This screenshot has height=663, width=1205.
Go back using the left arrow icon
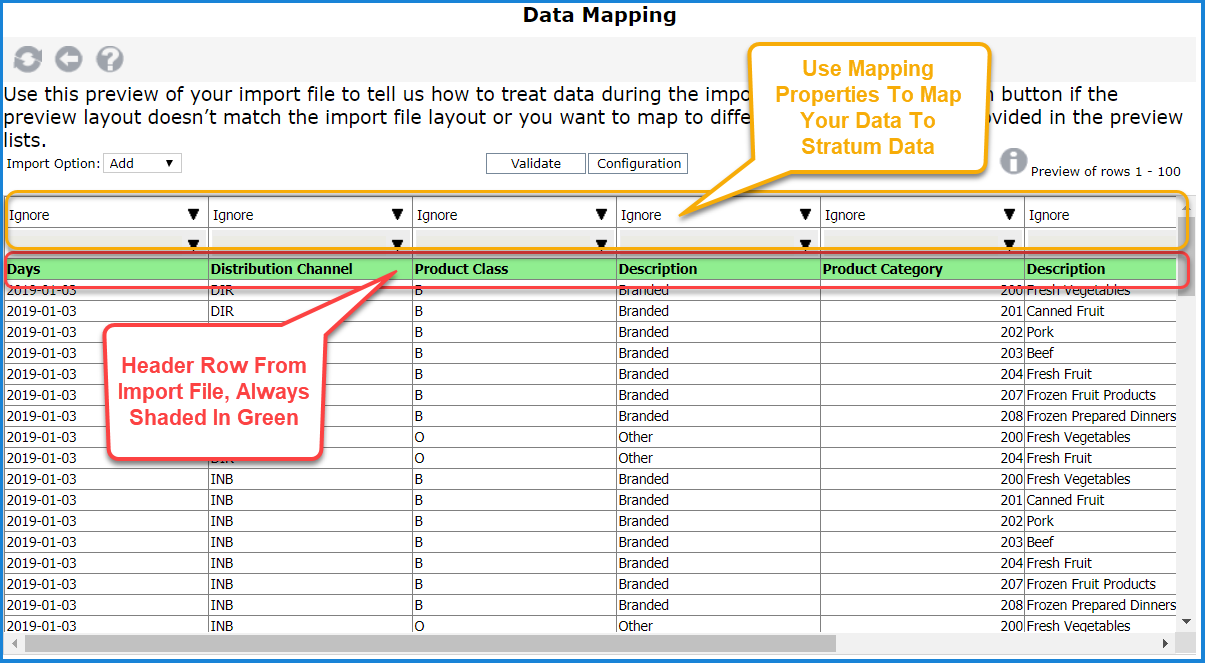(68, 60)
